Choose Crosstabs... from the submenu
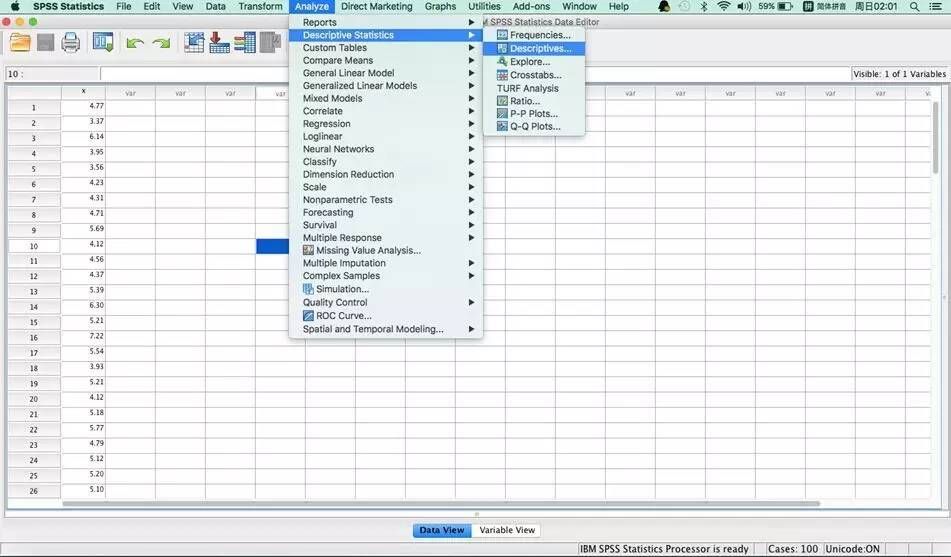 [x=534, y=75]
